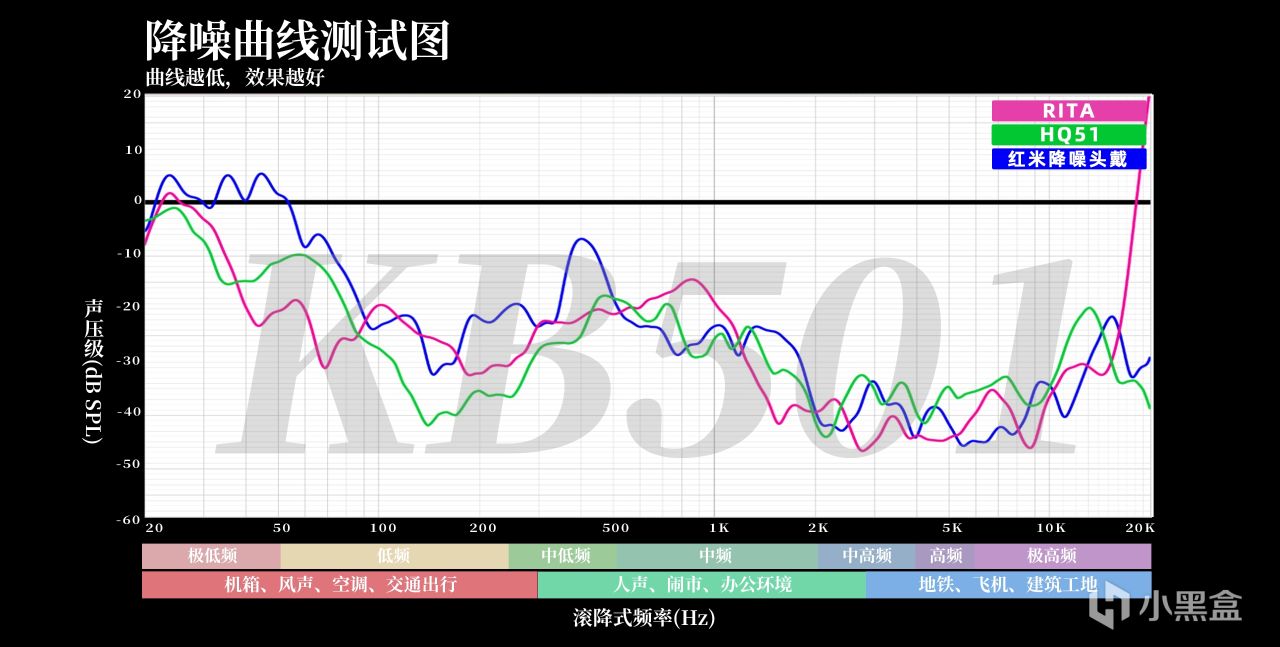Image resolution: width=1280 pixels, height=647 pixels.
Task: Select the 极高频 frequency band
Action: click(x=1063, y=556)
